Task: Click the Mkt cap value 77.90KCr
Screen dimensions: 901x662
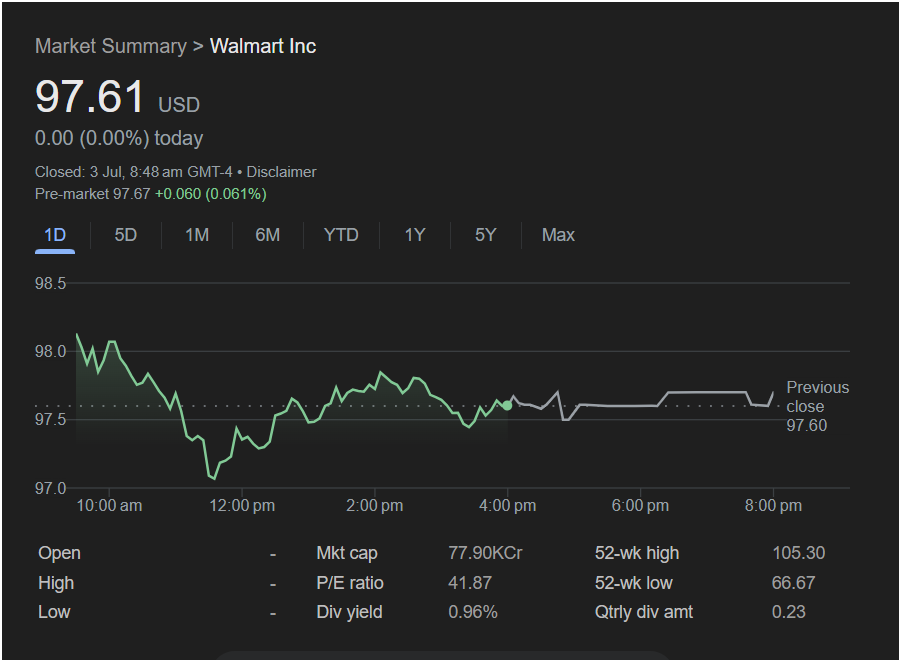Action: point(485,553)
